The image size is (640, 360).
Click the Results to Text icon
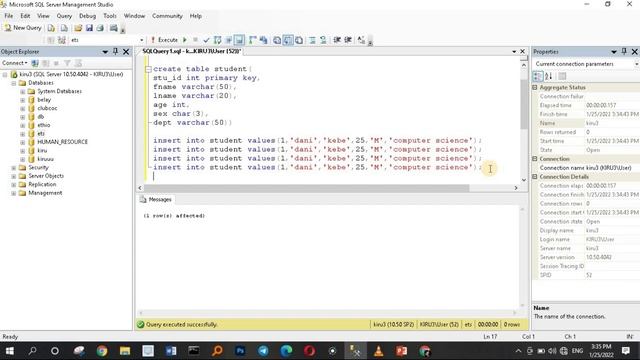(x=277, y=40)
